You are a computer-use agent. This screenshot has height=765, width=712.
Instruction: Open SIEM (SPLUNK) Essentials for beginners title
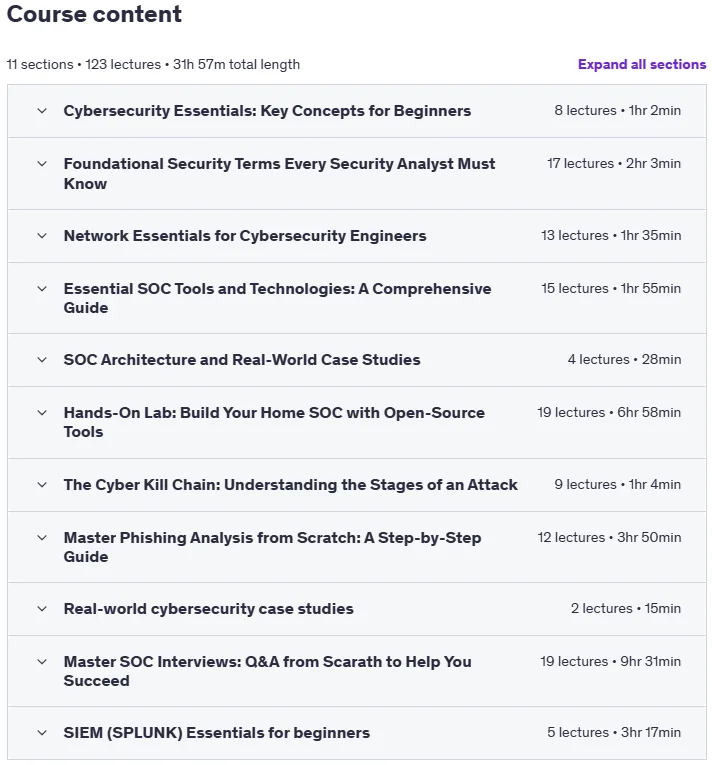point(217,733)
